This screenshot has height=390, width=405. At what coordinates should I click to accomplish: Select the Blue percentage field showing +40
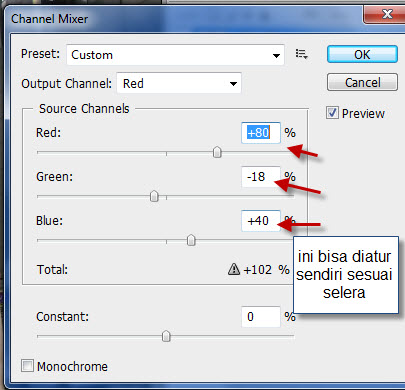pos(261,221)
